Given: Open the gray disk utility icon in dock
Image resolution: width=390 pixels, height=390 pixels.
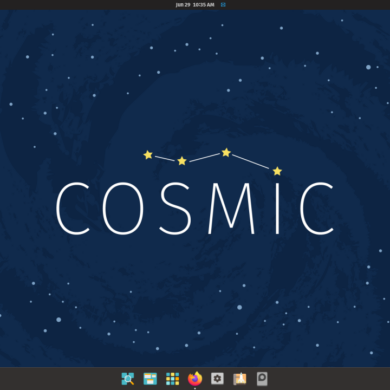Looking at the screenshot, I should coord(262,379).
